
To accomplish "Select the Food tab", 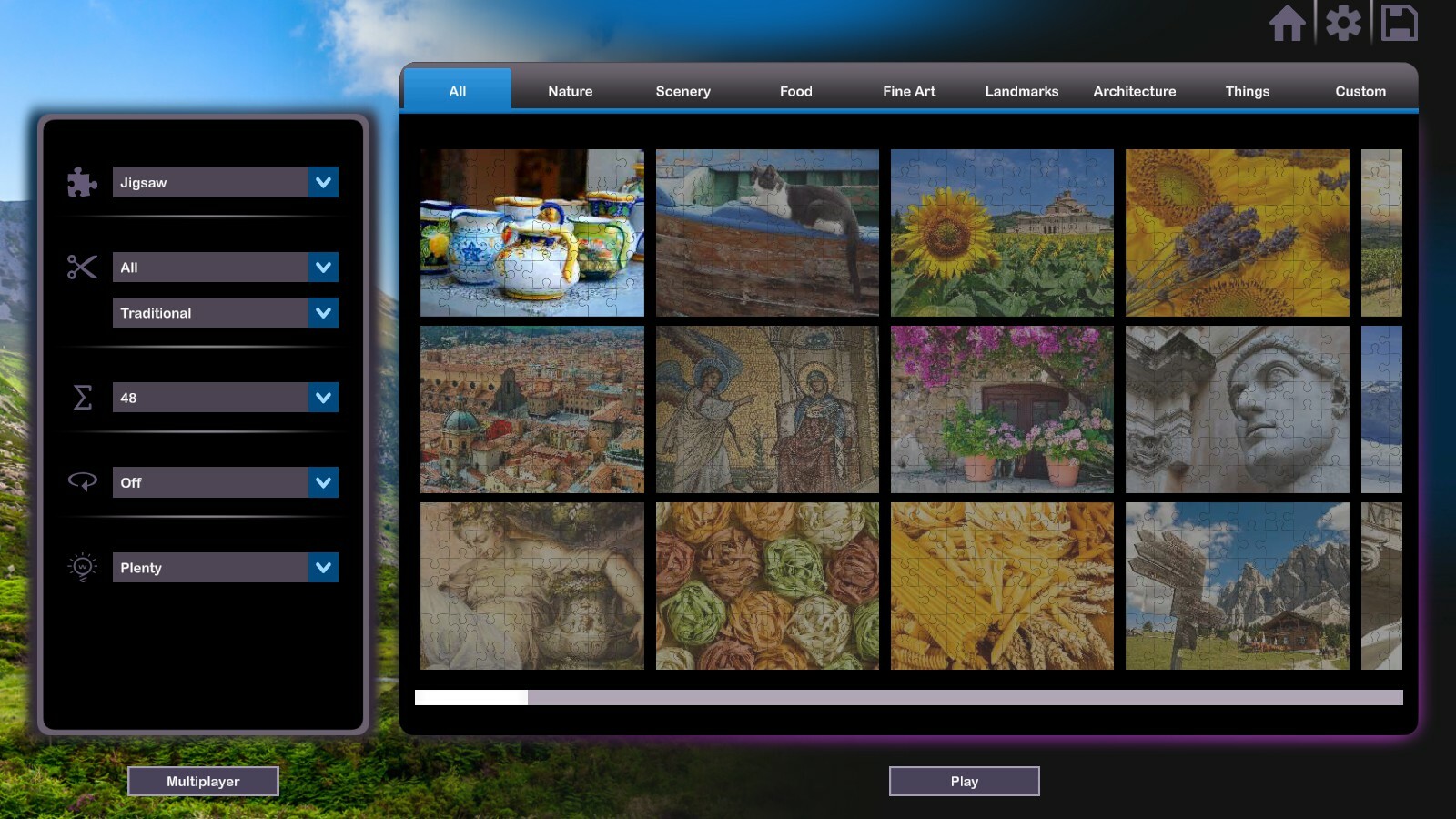I will coord(796,91).
